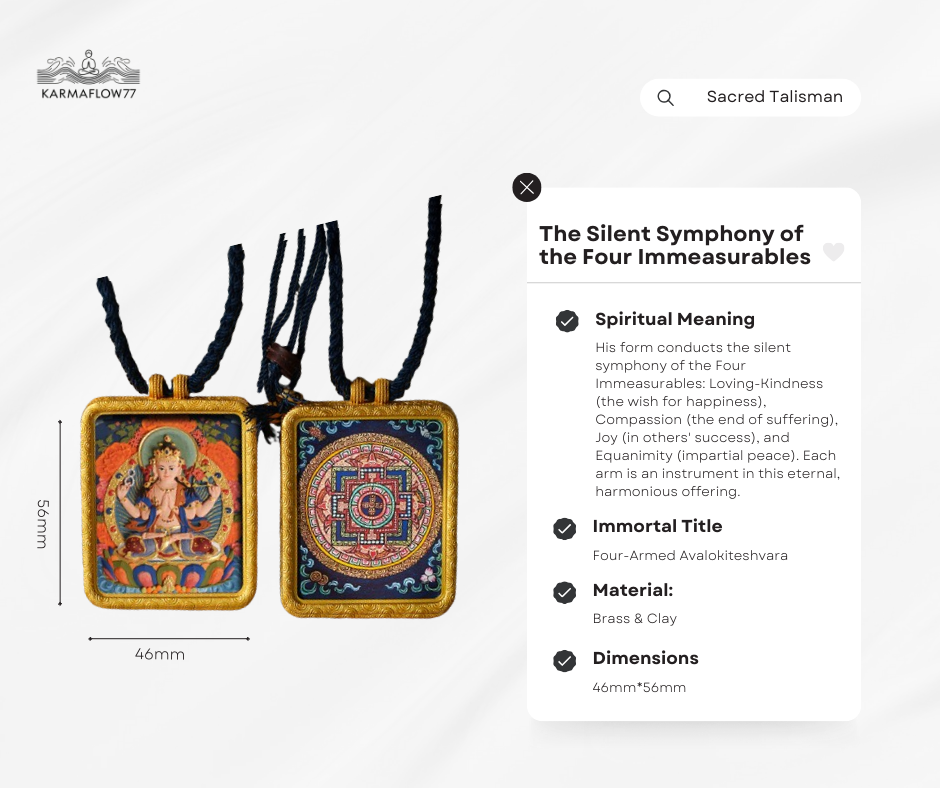Click inside the Sacred Talisman search field
The width and height of the screenshot is (940, 788).
click(750, 97)
